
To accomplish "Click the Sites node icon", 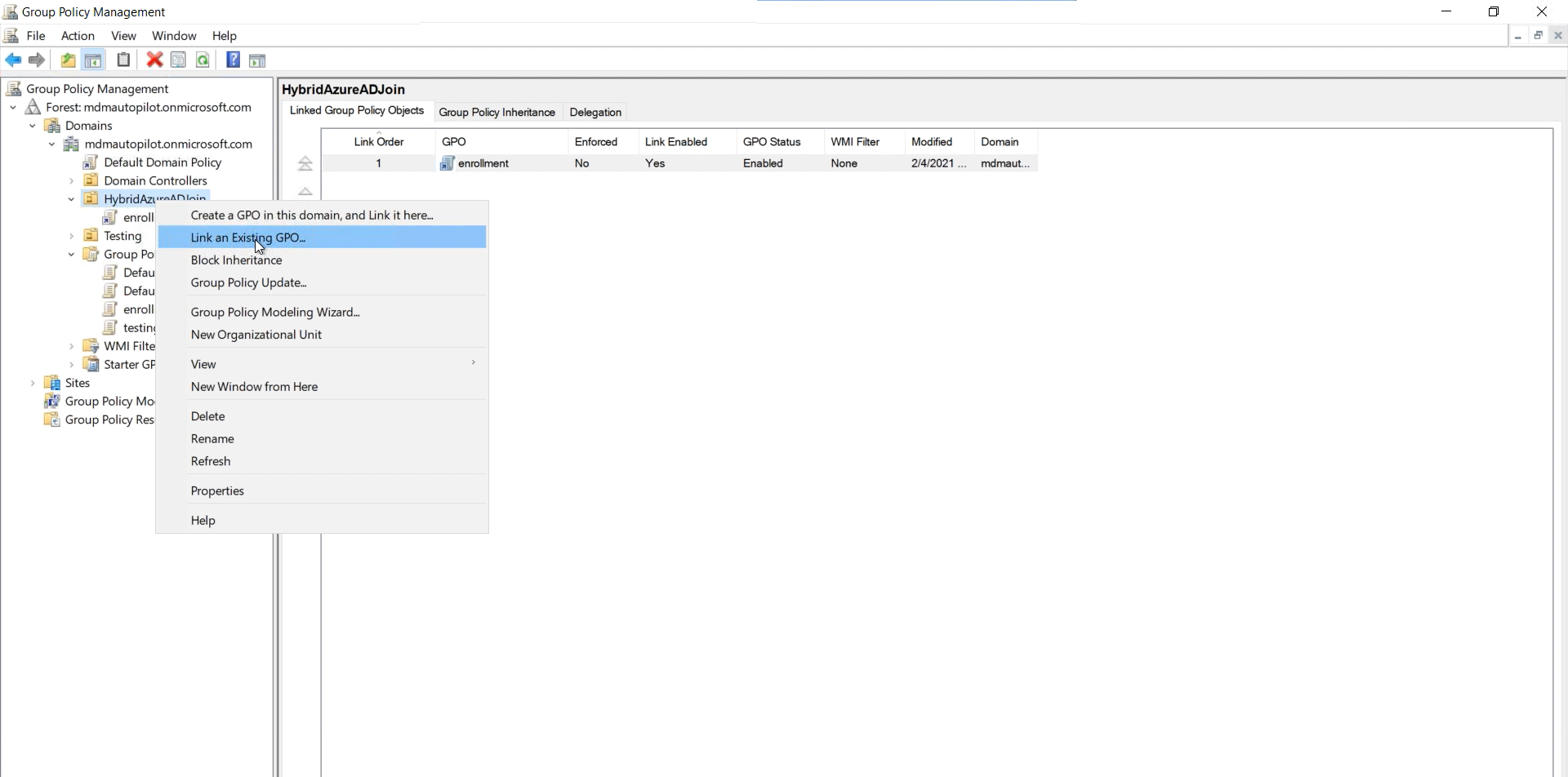I will click(52, 383).
